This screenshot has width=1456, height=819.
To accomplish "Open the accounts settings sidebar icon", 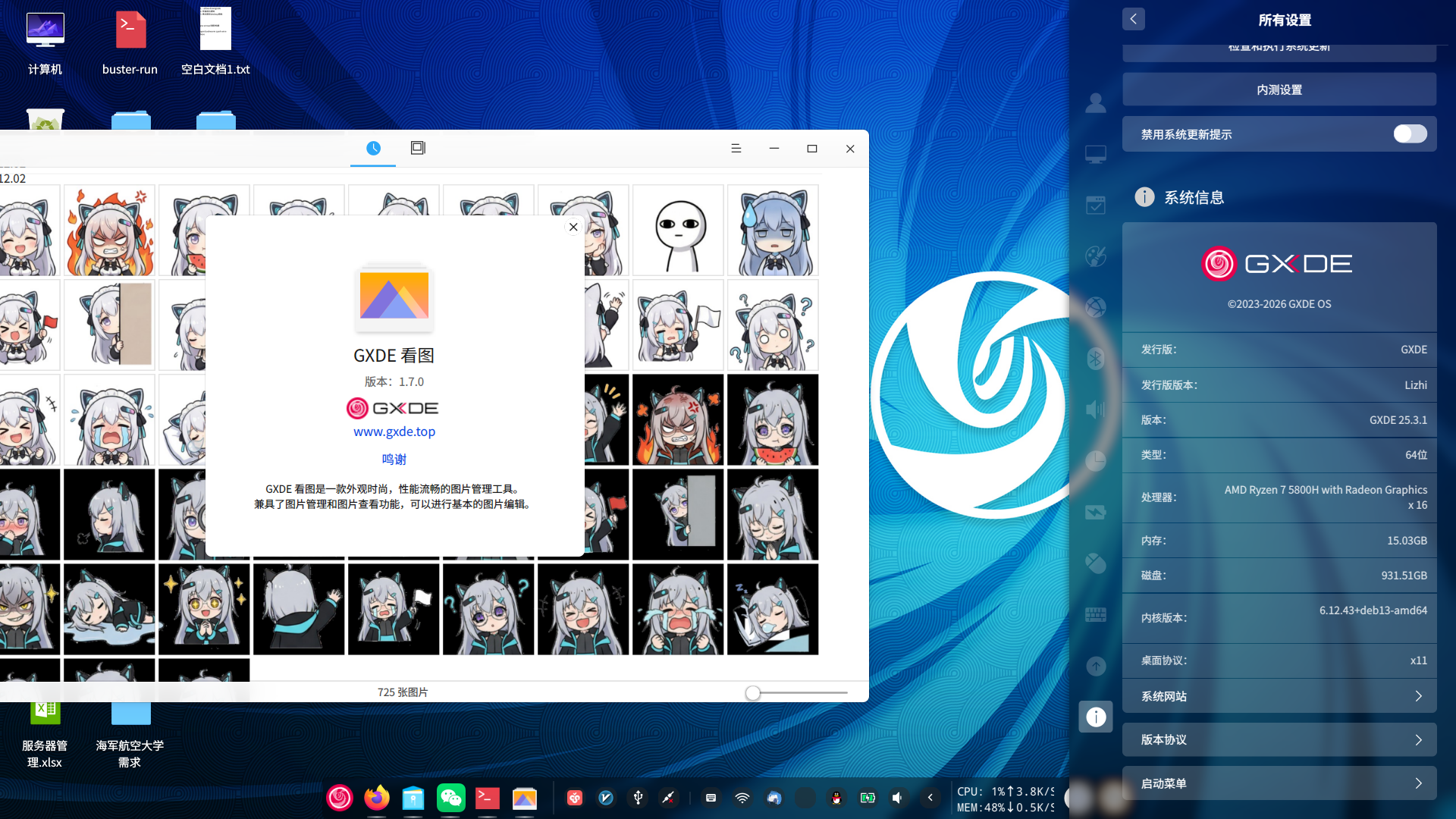I will 1096,103.
